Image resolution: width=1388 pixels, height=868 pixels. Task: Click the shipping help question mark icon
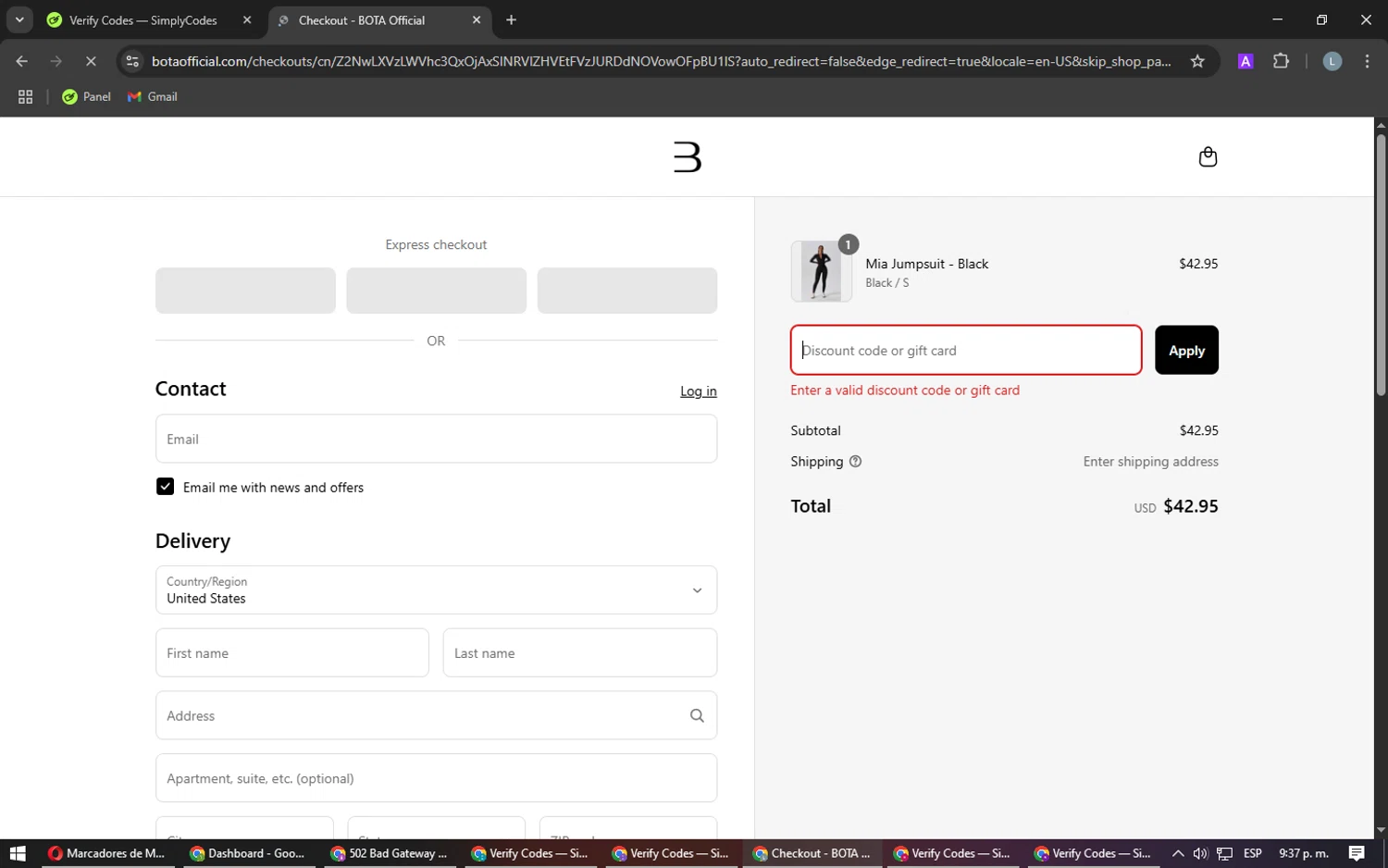855,461
